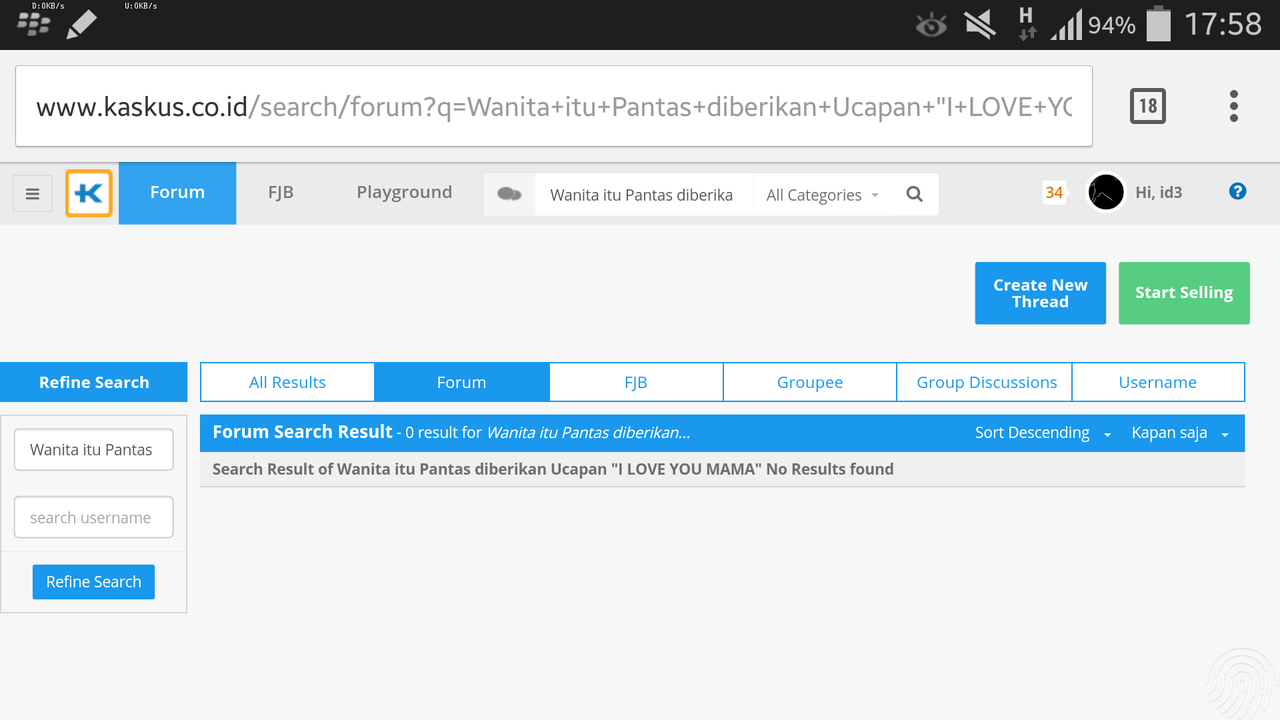The image size is (1280, 720).
Task: Click the Forum Search Result heading
Action: click(x=302, y=432)
